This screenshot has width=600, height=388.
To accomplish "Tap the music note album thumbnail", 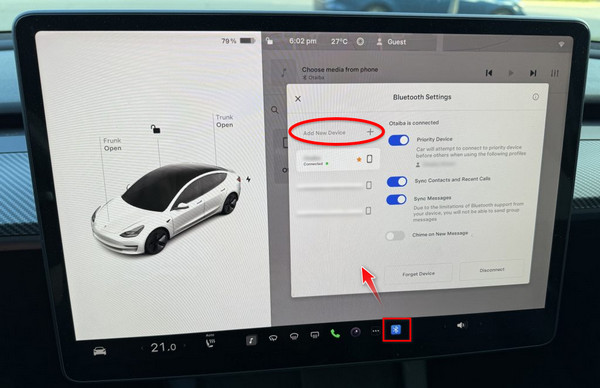I will (284, 72).
